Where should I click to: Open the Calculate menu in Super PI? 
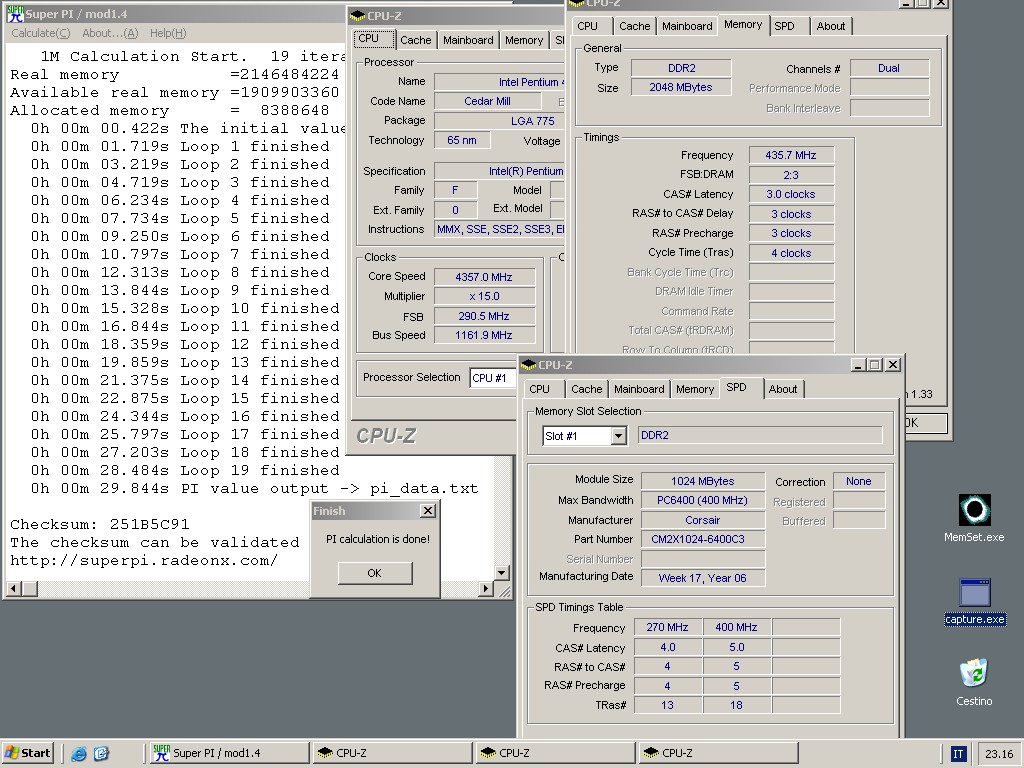pyautogui.click(x=40, y=33)
